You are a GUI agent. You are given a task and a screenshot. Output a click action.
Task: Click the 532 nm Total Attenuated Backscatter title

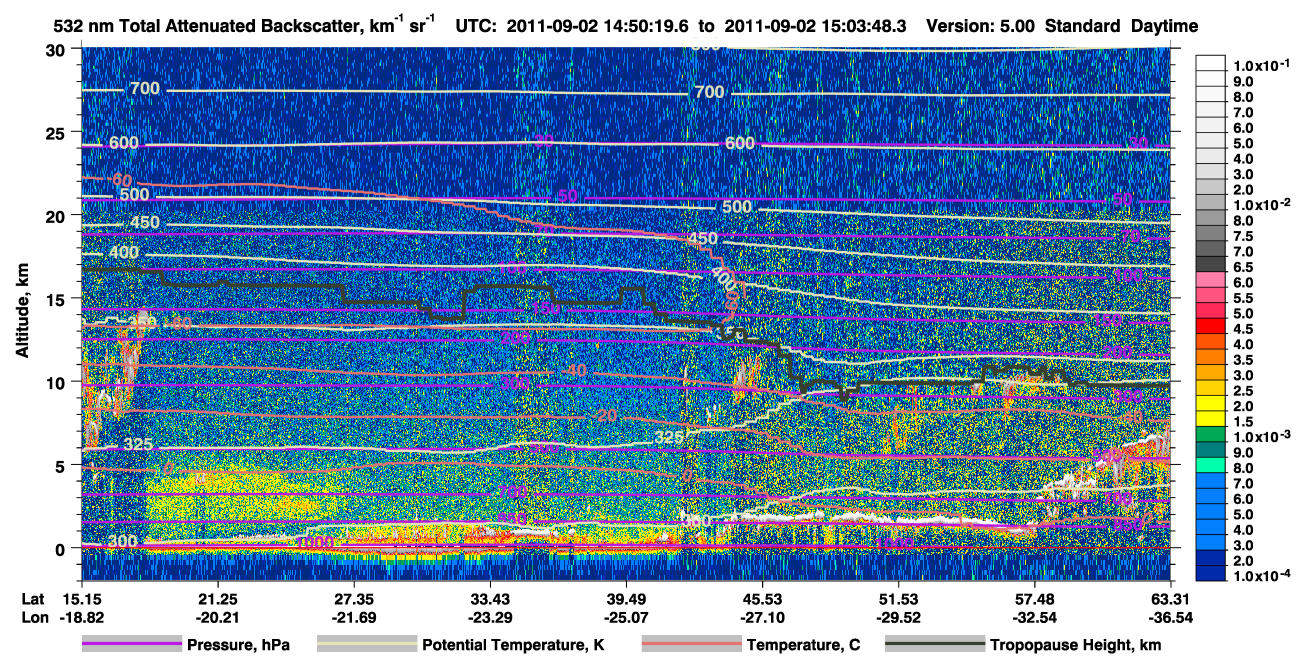tap(243, 25)
